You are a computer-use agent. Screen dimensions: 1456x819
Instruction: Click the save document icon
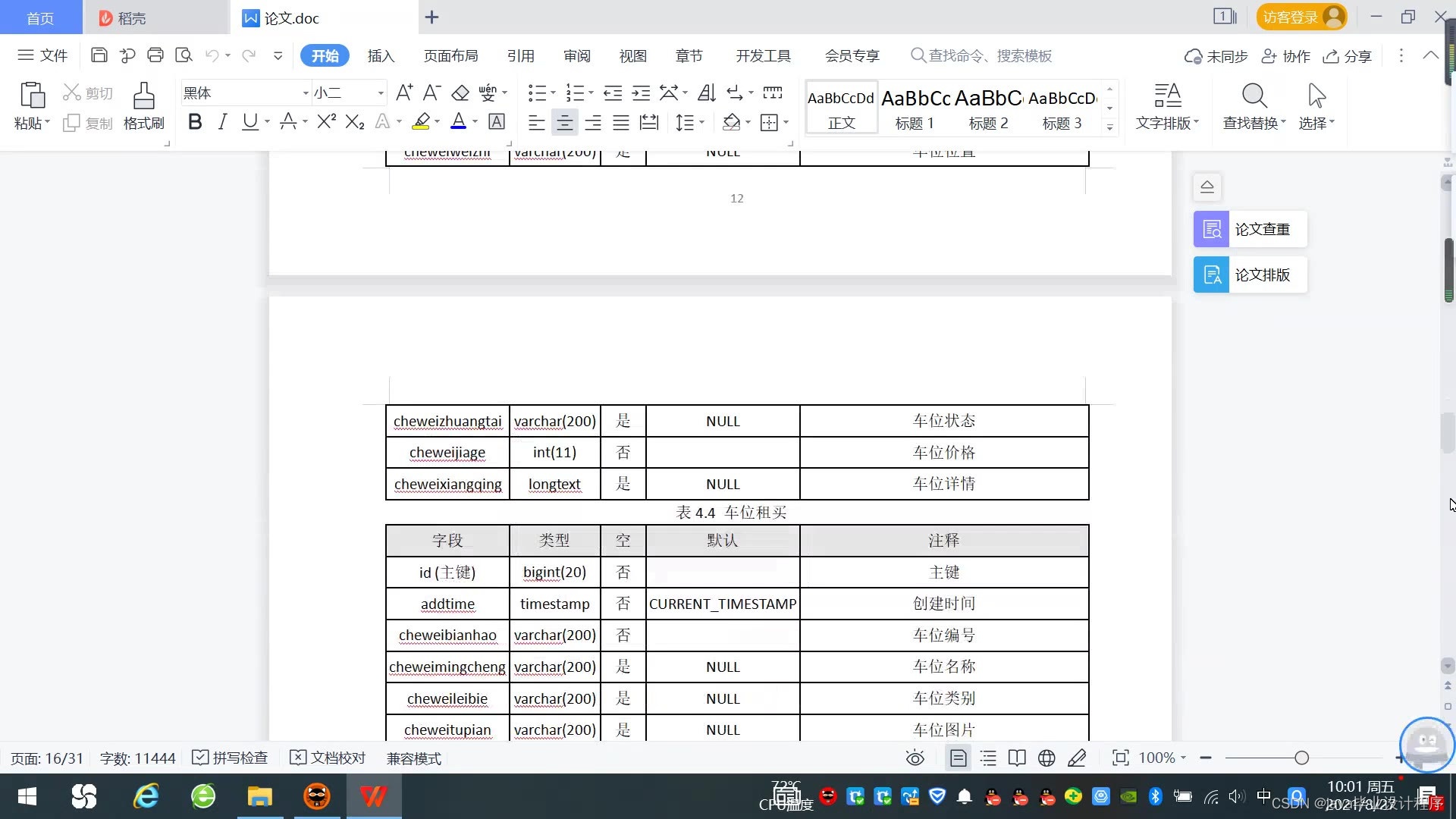[99, 55]
